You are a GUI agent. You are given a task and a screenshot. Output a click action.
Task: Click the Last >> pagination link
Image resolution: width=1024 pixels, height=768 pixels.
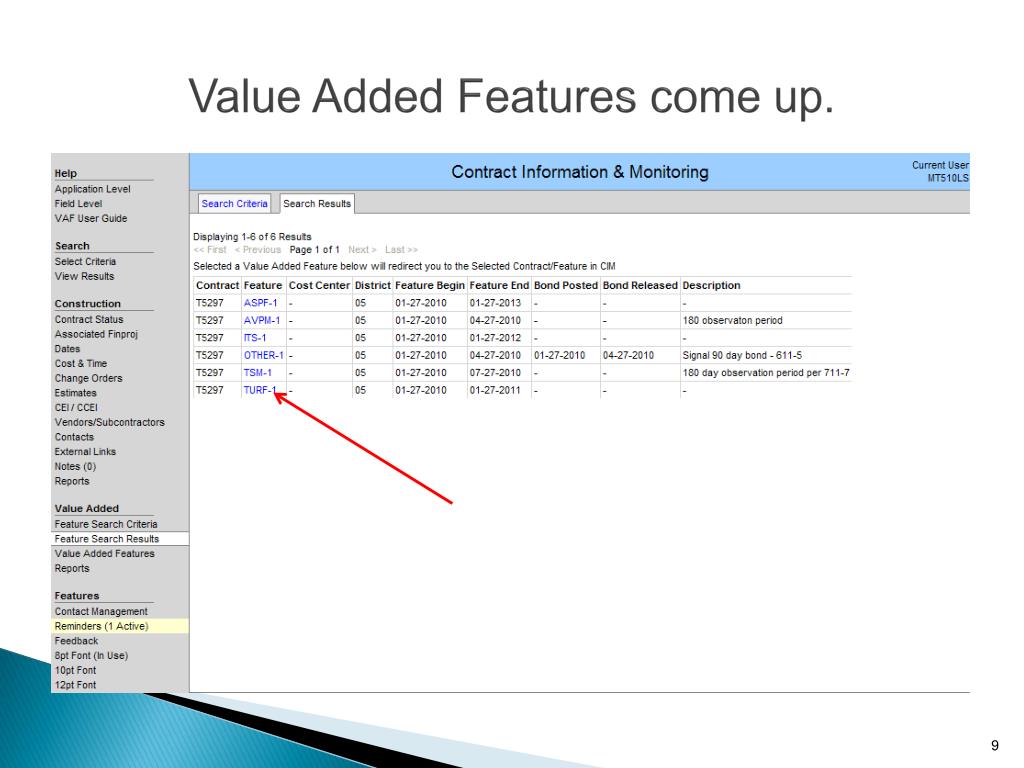point(402,250)
